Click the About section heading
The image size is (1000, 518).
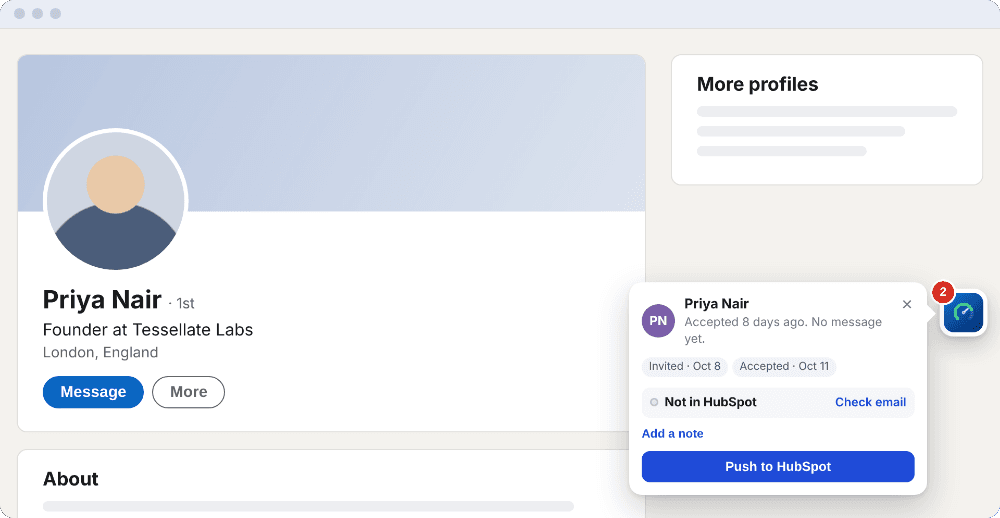[x=71, y=479]
